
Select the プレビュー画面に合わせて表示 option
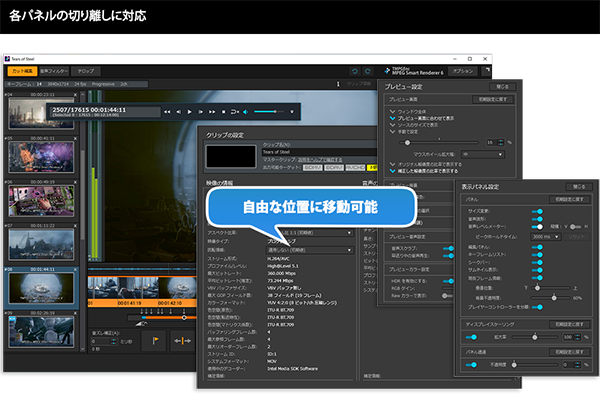click(x=422, y=118)
